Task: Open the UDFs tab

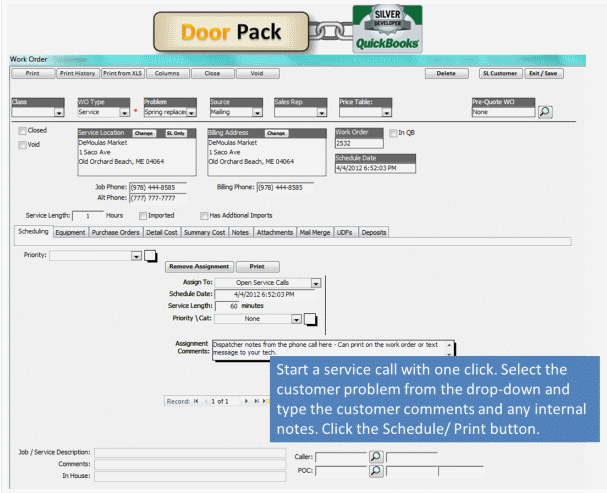Action: coord(345,232)
